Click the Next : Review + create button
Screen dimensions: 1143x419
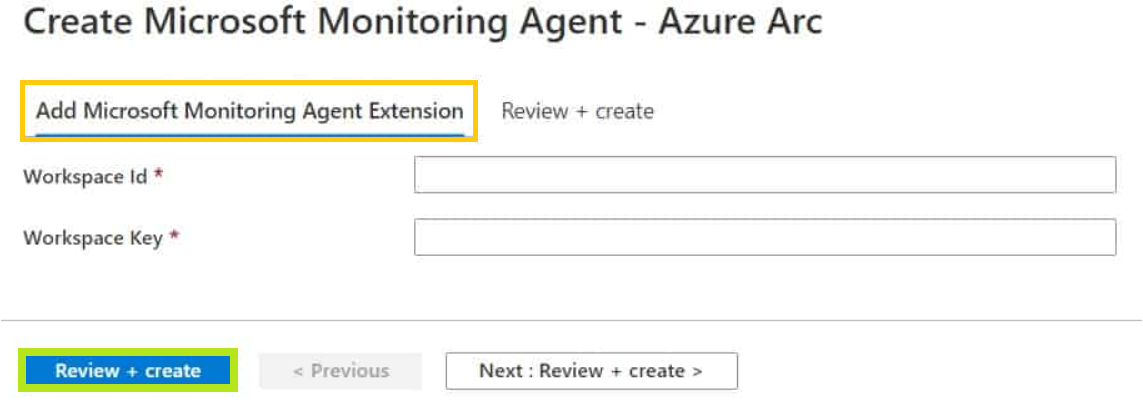pyautogui.click(x=591, y=371)
